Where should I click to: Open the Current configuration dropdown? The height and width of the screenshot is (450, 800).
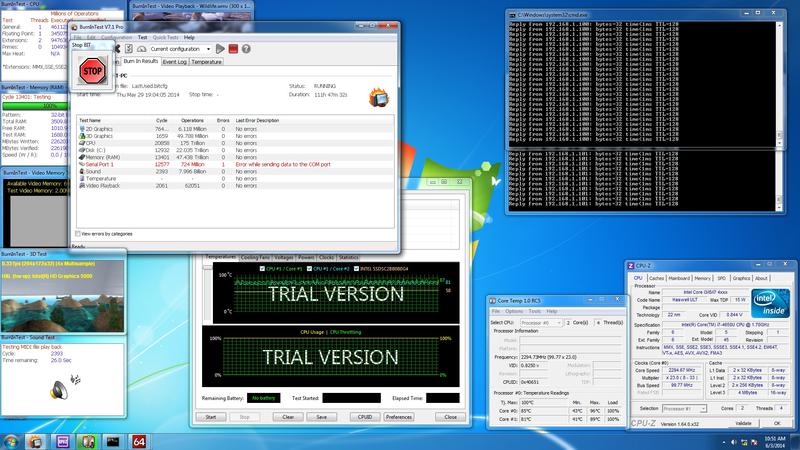click(181, 49)
